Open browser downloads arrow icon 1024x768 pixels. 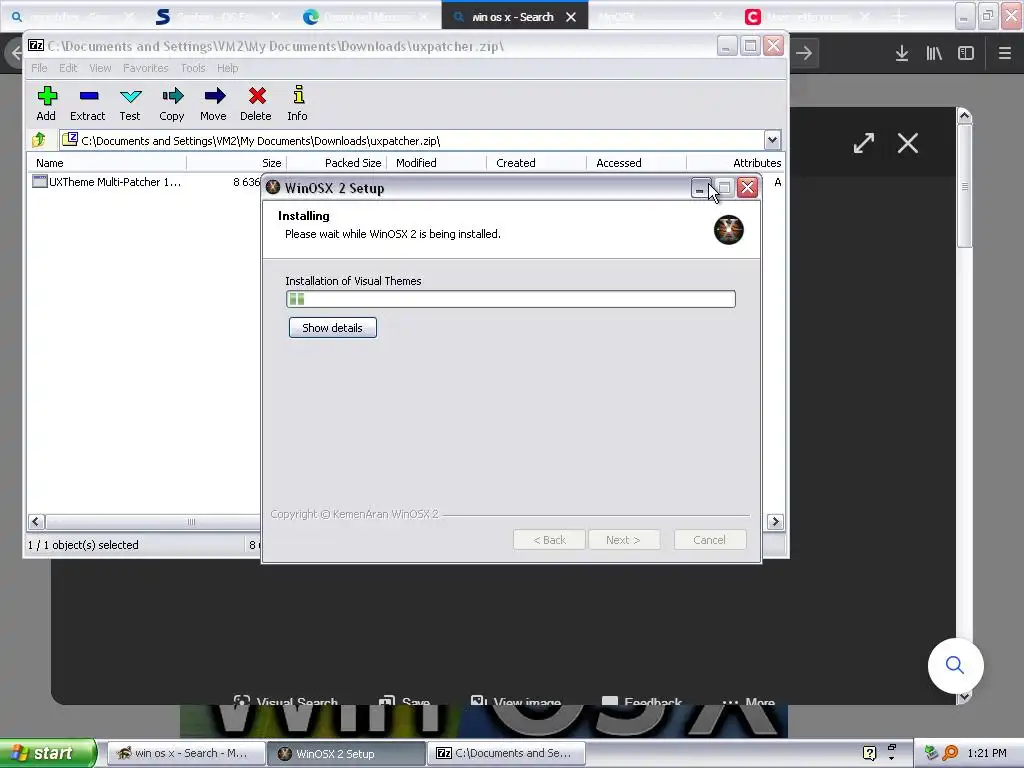pyautogui.click(x=902, y=54)
